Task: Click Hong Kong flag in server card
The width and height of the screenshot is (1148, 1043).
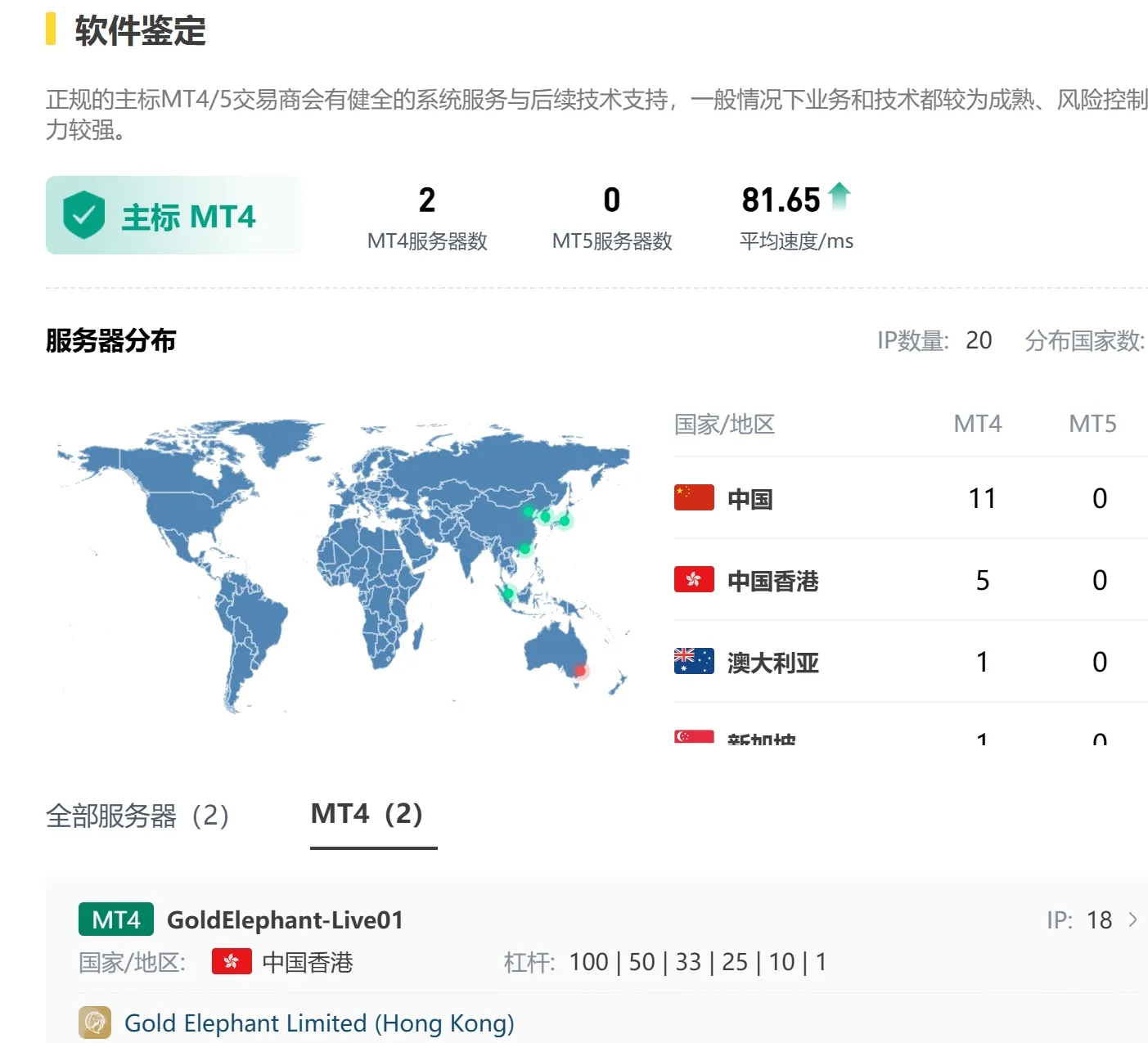Action: (232, 961)
